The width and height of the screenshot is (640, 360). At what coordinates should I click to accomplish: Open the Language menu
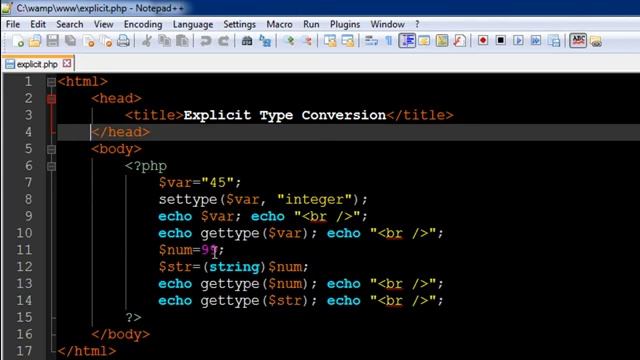[193, 24]
